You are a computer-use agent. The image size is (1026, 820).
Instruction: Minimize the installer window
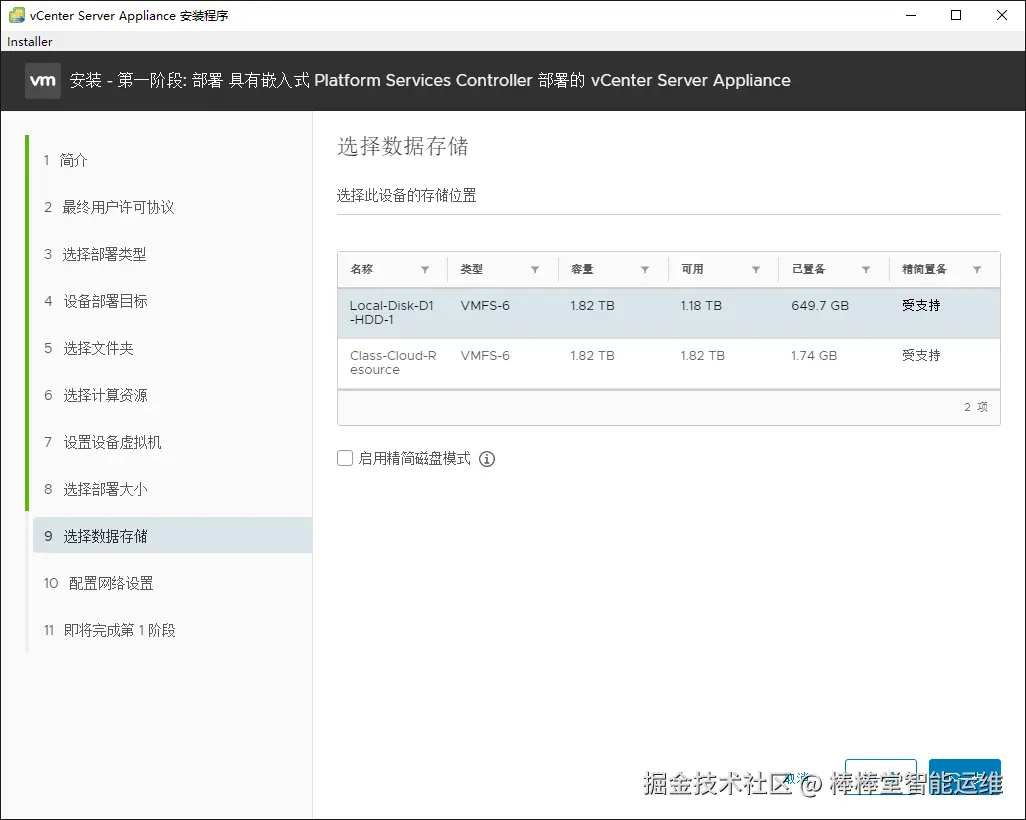tap(910, 15)
